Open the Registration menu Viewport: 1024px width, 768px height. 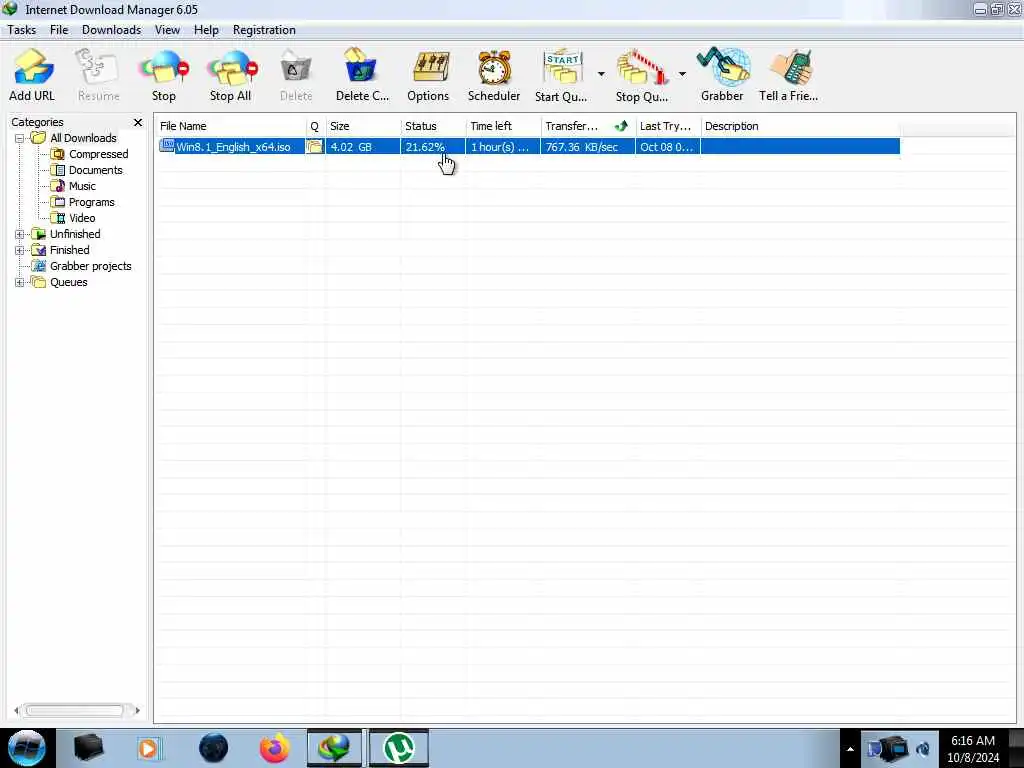(x=264, y=30)
